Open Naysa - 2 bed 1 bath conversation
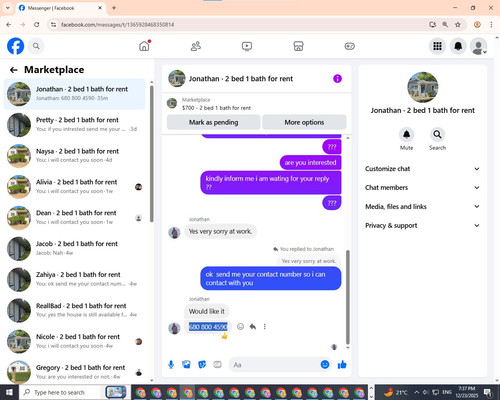Image resolution: width=500 pixels, height=400 pixels. [x=74, y=156]
